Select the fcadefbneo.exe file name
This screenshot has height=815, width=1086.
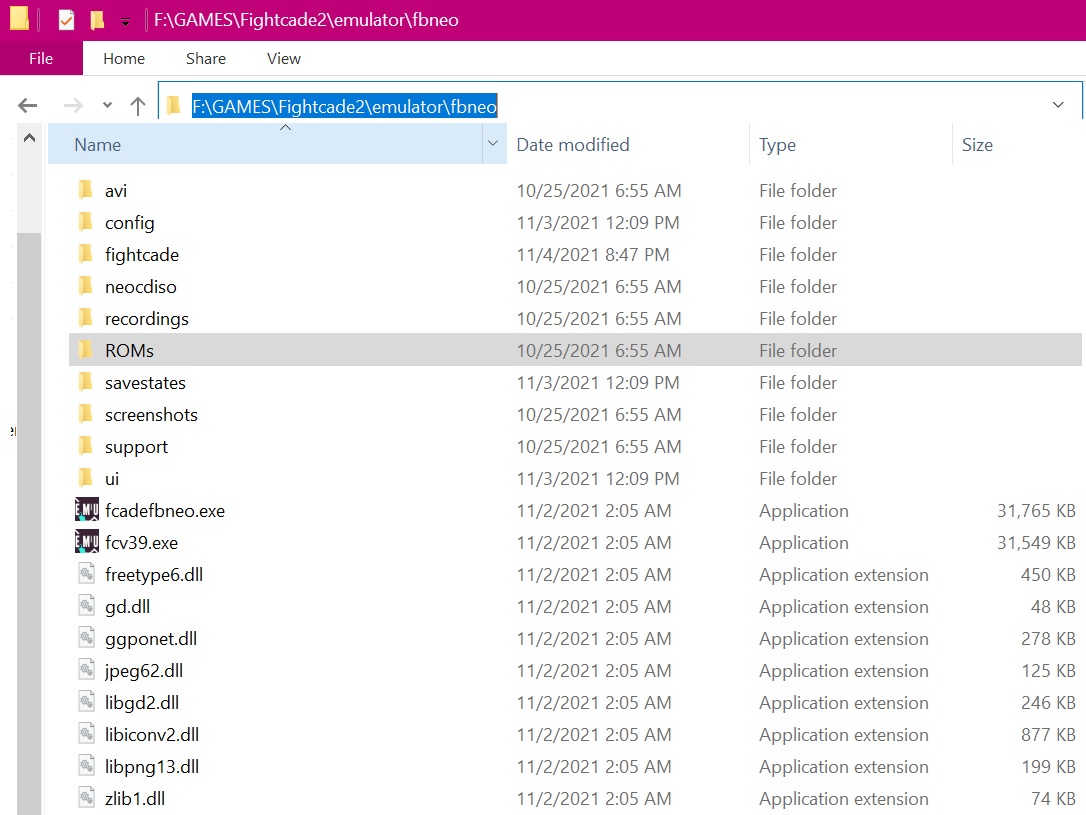click(x=165, y=511)
